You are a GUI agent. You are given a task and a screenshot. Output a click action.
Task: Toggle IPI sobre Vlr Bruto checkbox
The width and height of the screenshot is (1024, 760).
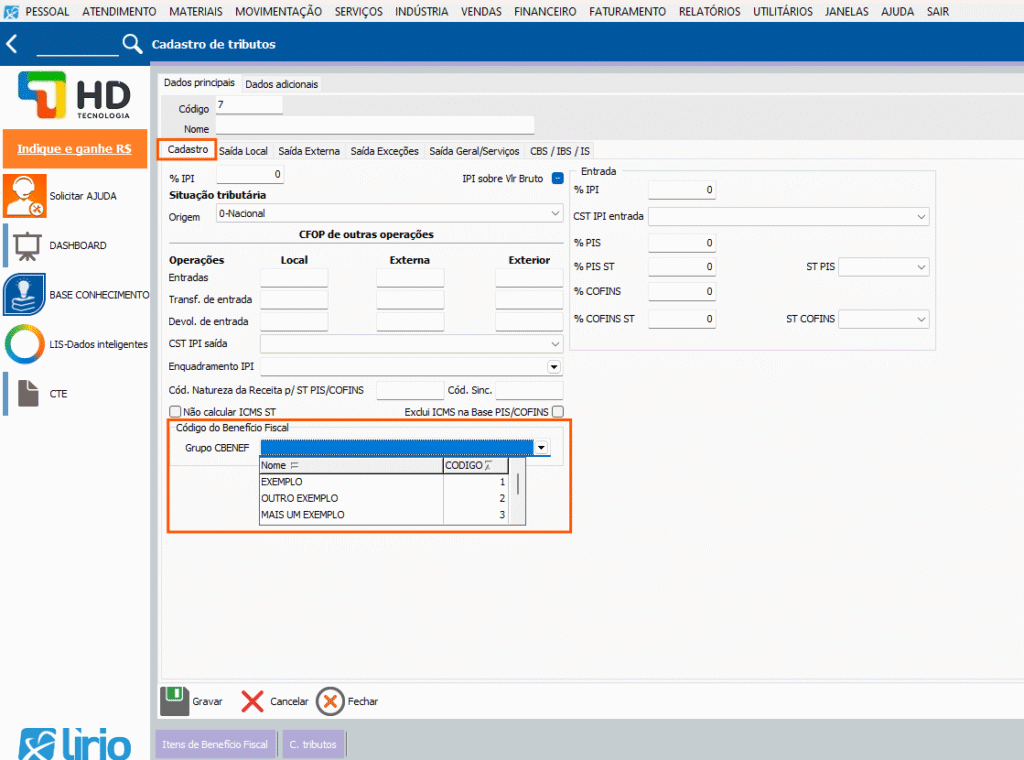click(558, 178)
